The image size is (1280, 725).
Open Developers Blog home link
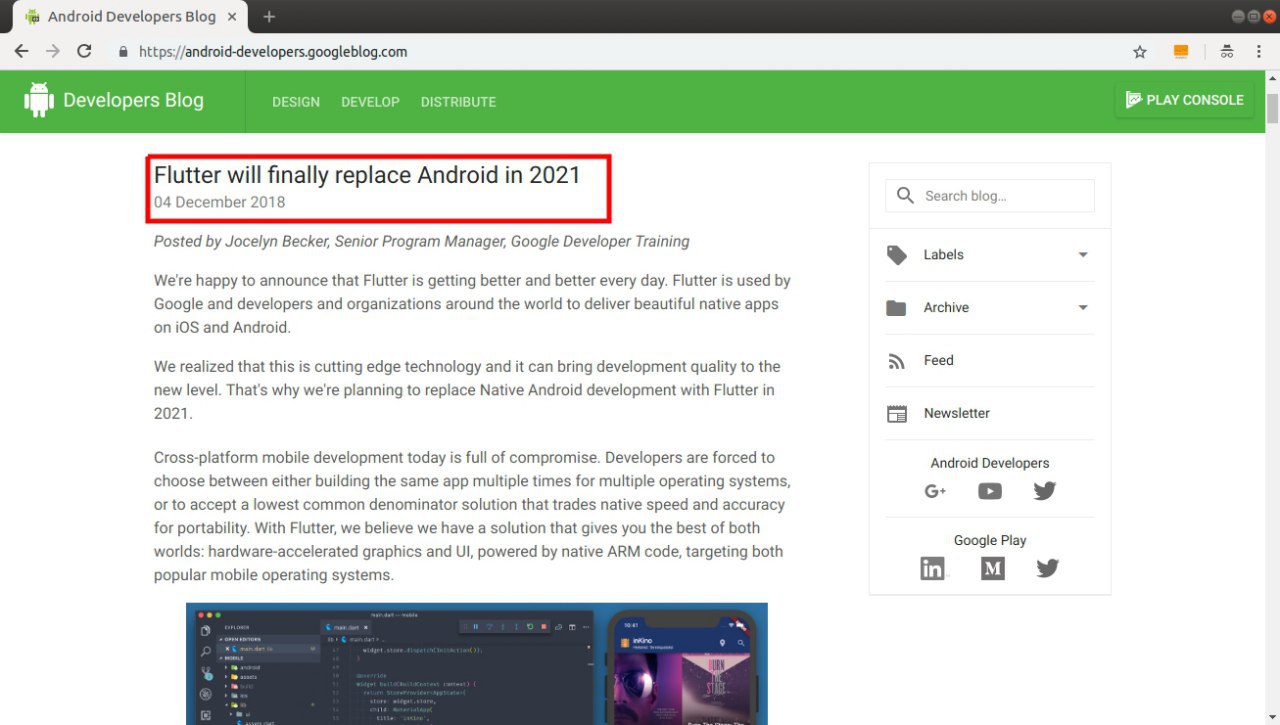(x=133, y=100)
